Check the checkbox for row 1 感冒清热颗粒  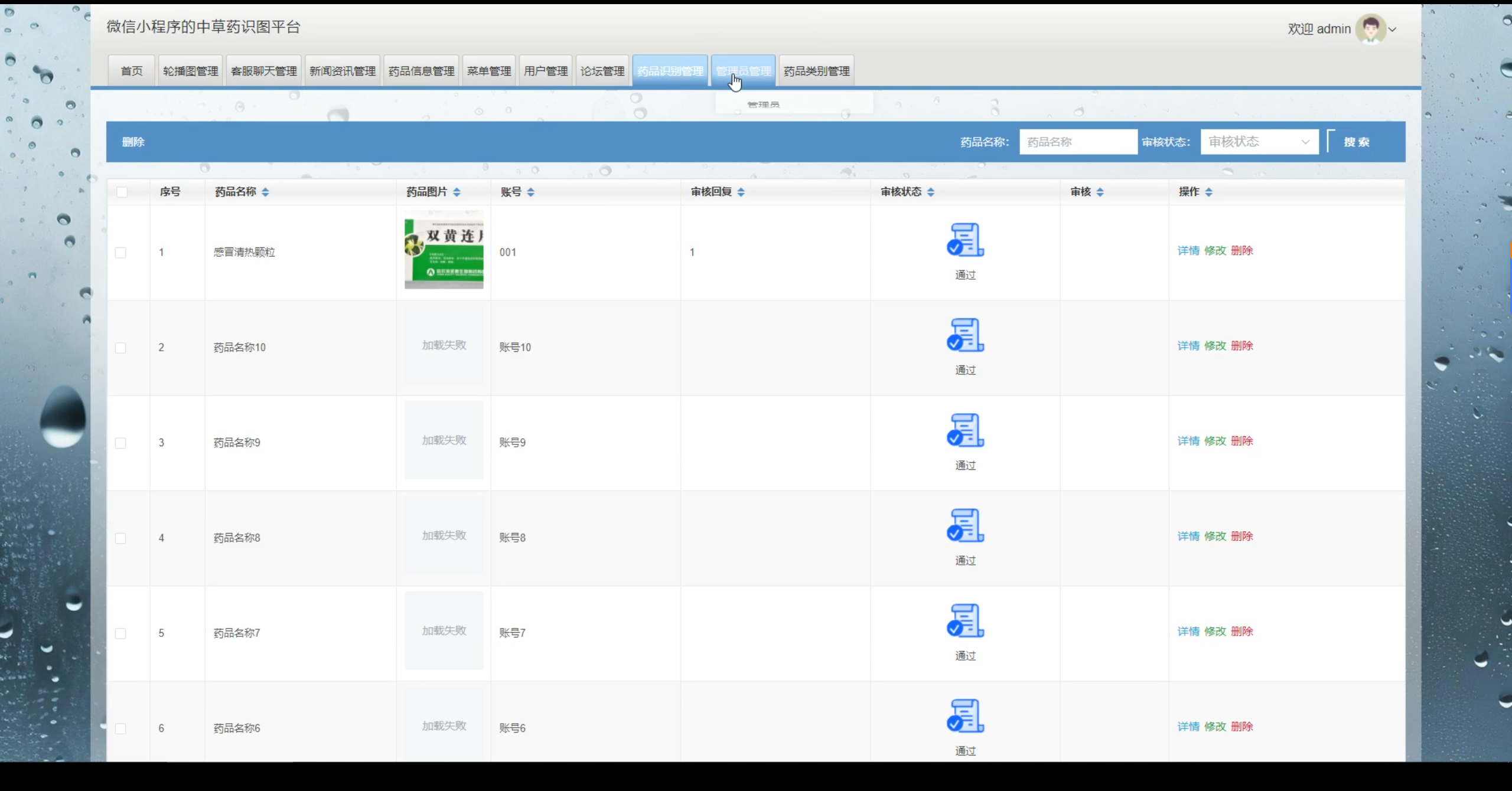click(120, 253)
